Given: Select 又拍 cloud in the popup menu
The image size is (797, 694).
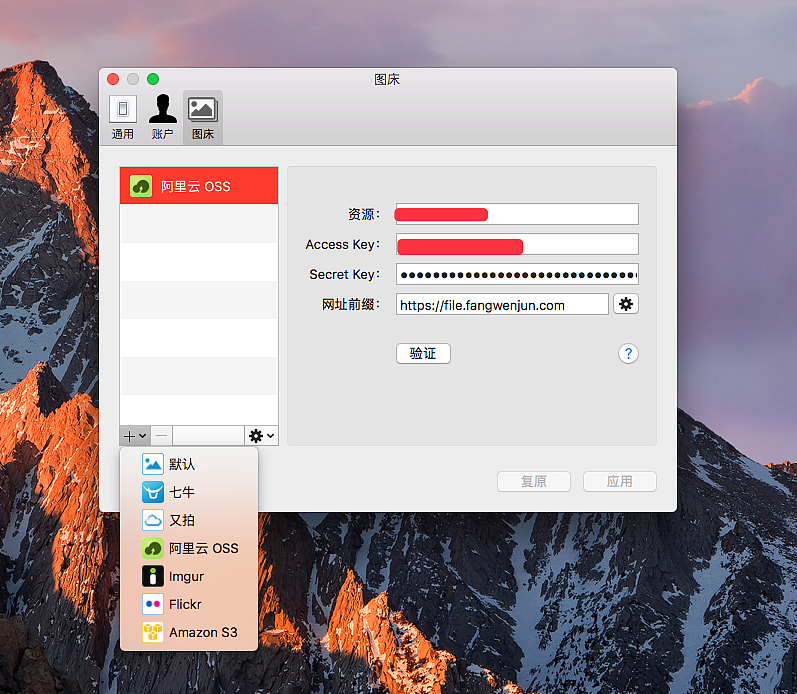Looking at the screenshot, I should click(183, 520).
